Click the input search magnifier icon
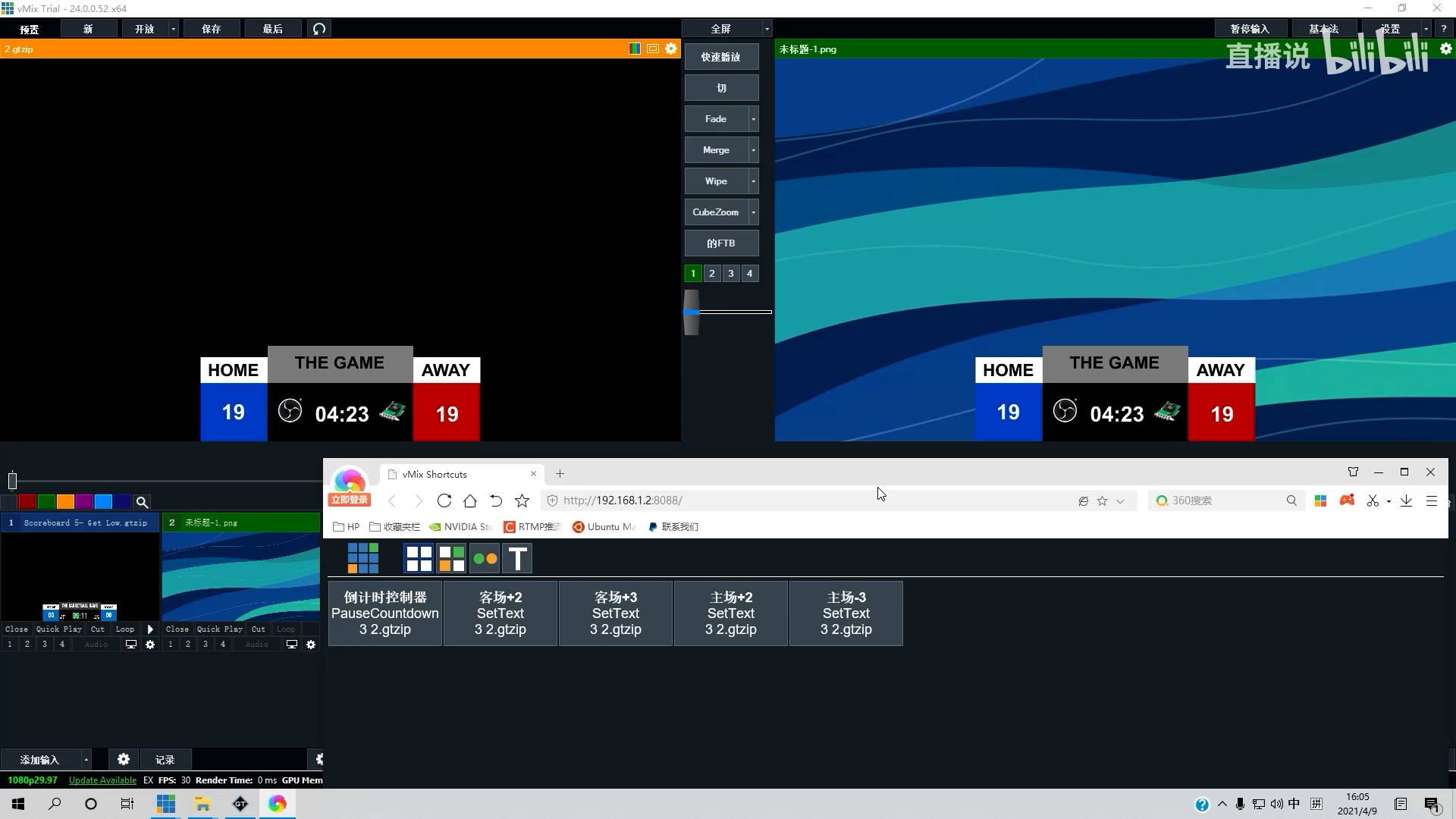Image resolution: width=1456 pixels, height=819 pixels. tap(142, 502)
